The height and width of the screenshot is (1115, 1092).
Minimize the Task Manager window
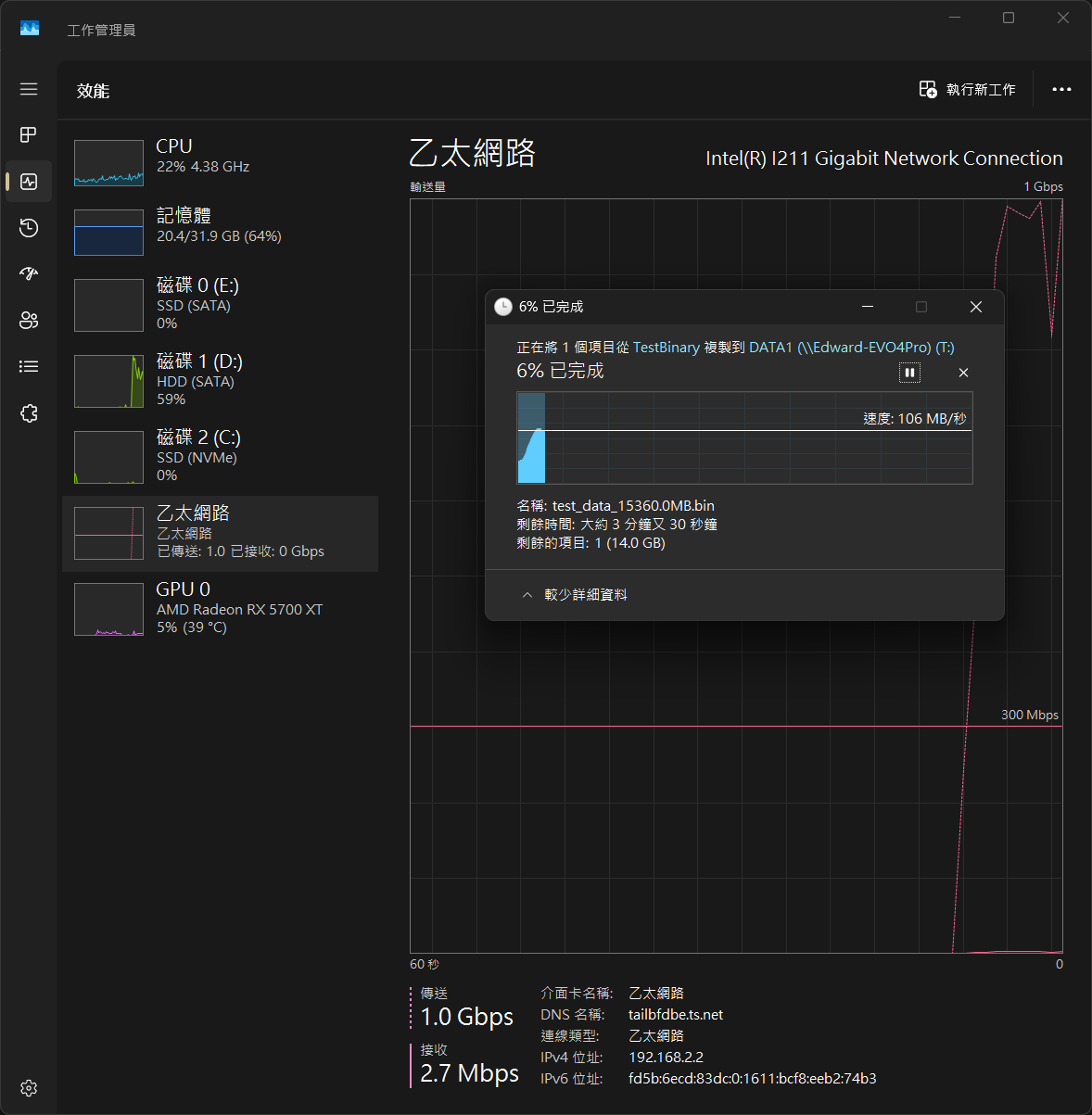click(954, 18)
